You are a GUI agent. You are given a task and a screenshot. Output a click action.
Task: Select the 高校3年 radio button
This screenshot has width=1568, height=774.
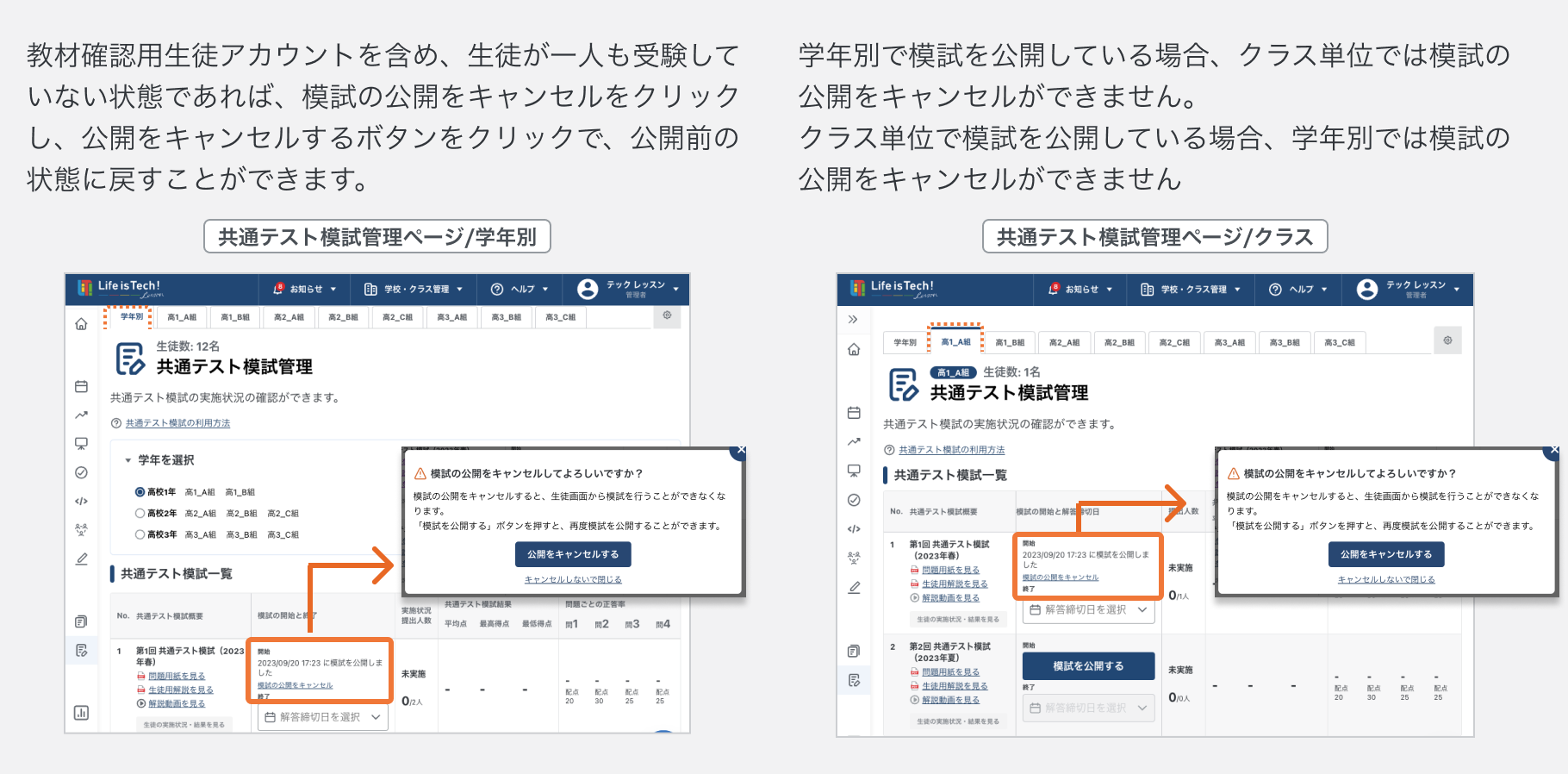click(x=140, y=534)
